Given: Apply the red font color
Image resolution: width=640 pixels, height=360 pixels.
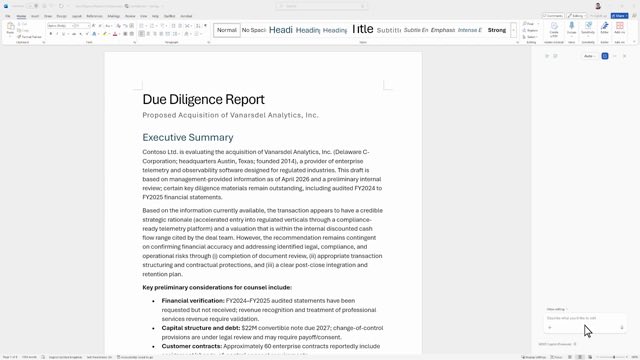Looking at the screenshot, I should point(115,34).
